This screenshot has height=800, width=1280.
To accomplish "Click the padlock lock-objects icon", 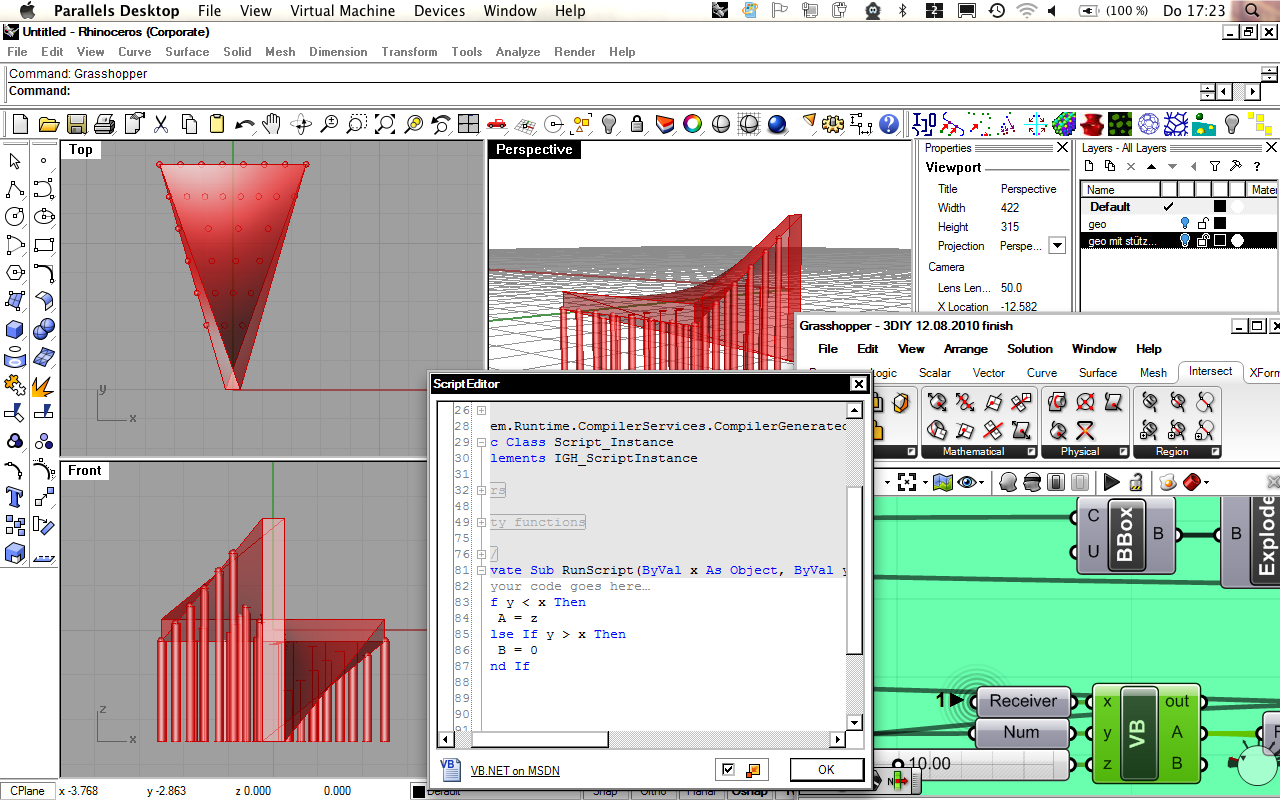I will [x=636, y=124].
